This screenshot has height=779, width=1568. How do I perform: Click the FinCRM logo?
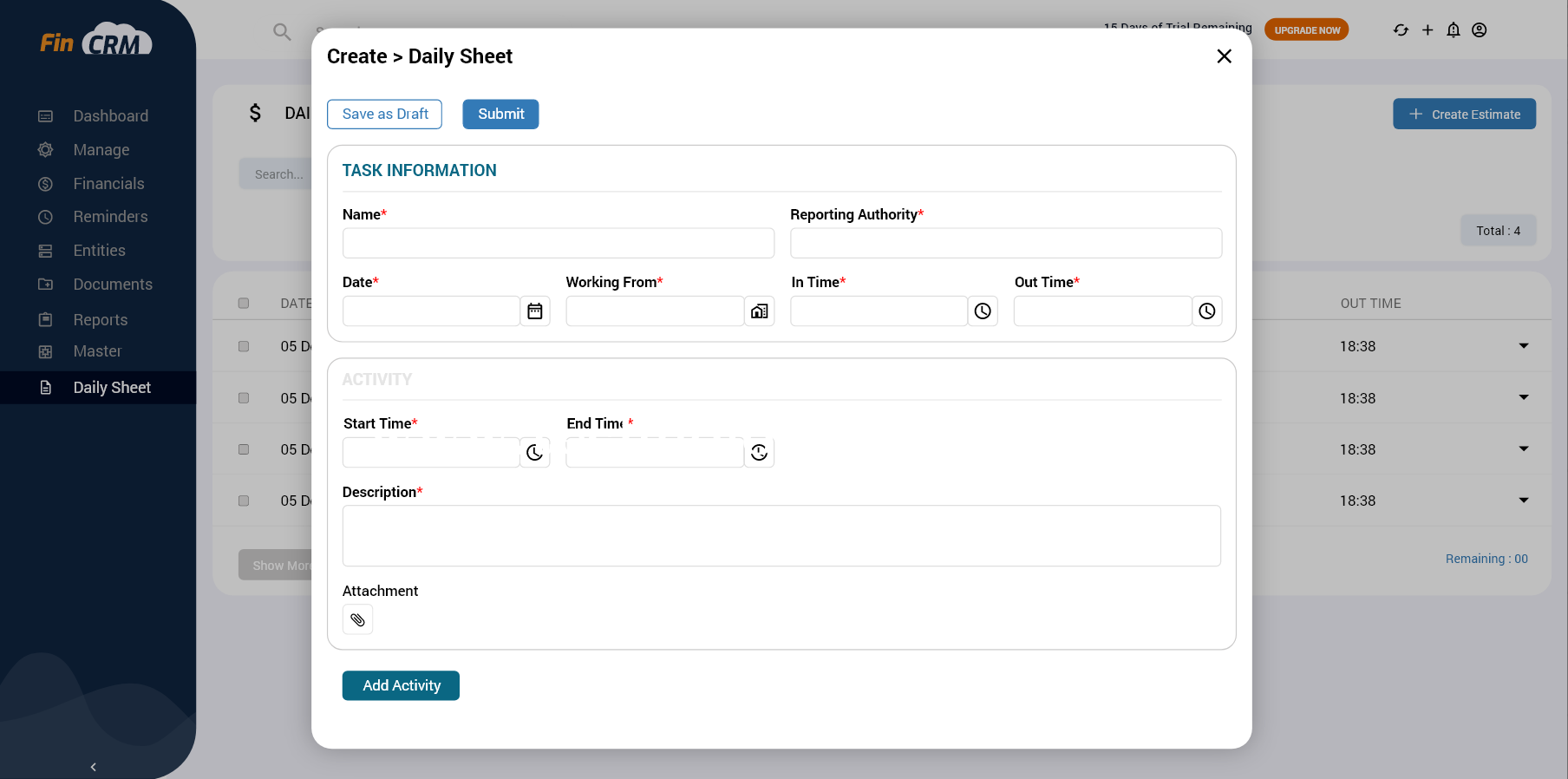tap(96, 40)
